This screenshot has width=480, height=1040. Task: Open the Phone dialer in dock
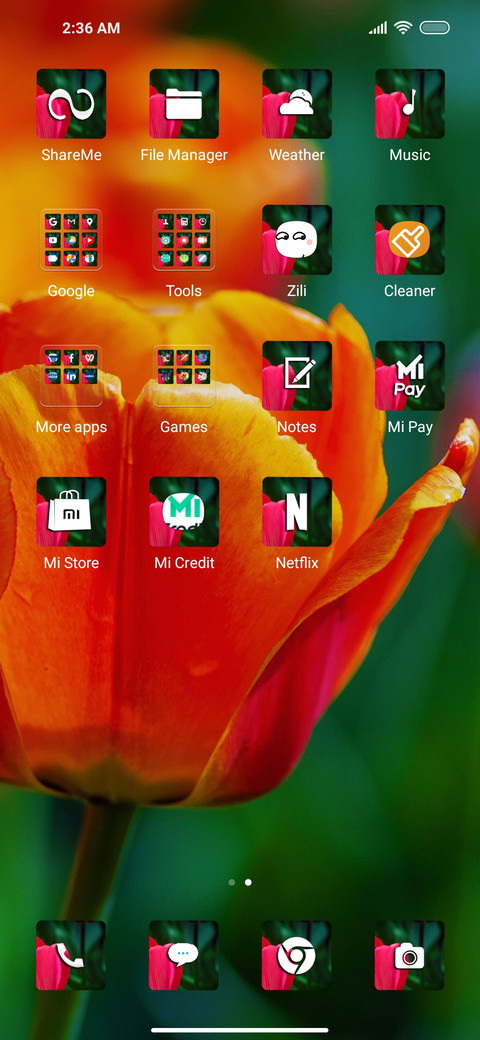[x=71, y=955]
